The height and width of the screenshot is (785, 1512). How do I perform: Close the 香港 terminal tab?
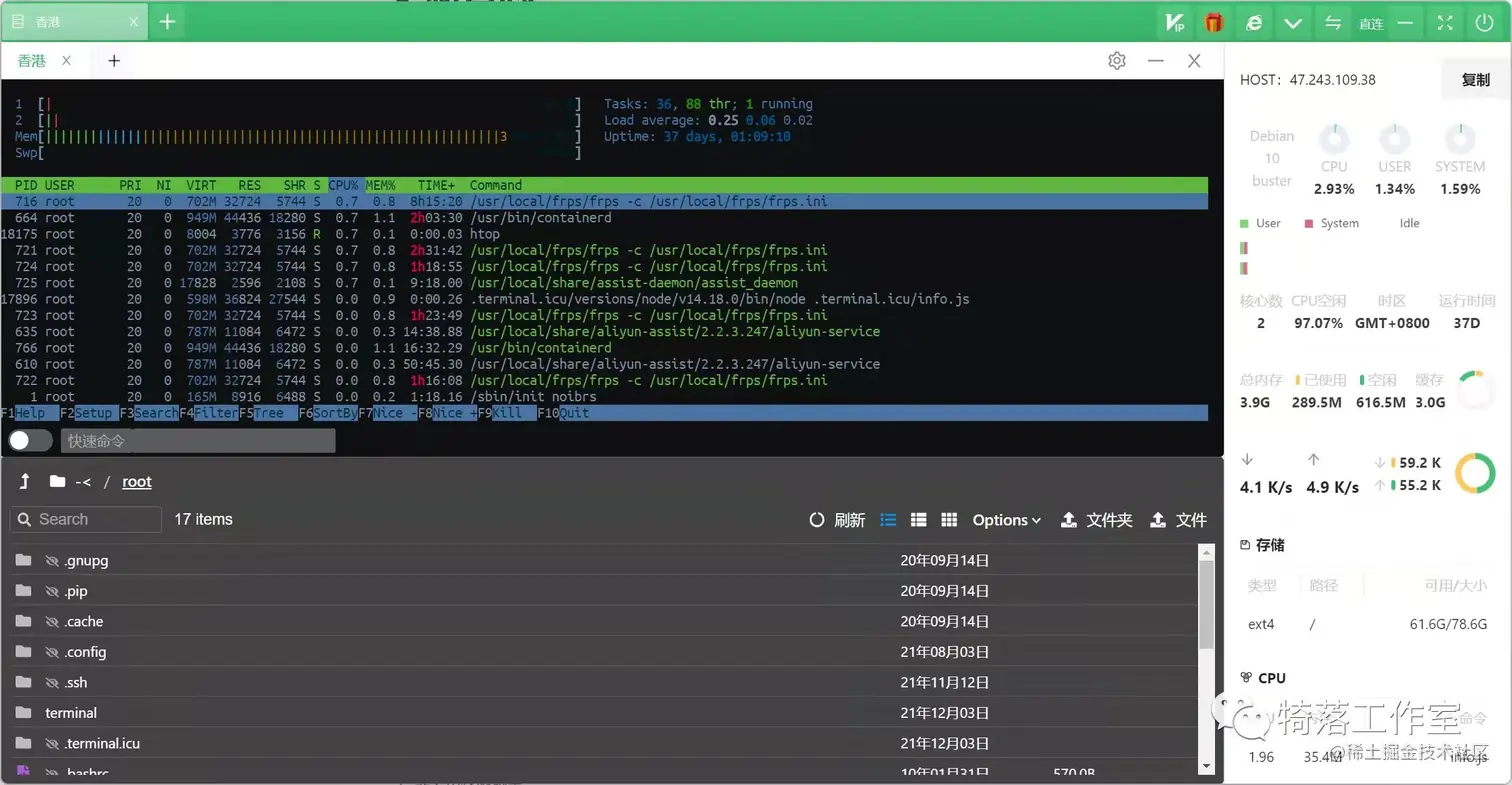pyautogui.click(x=66, y=61)
